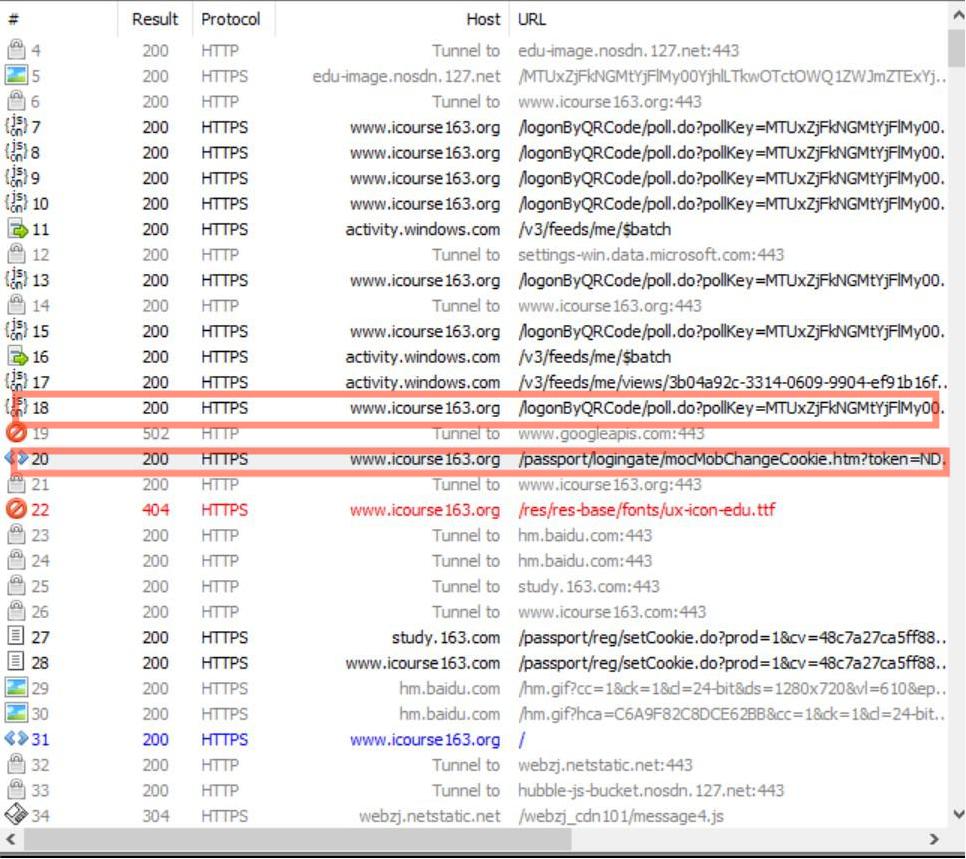Click the document icon of session 28
The width and height of the screenshot is (966, 859).
tap(16, 662)
